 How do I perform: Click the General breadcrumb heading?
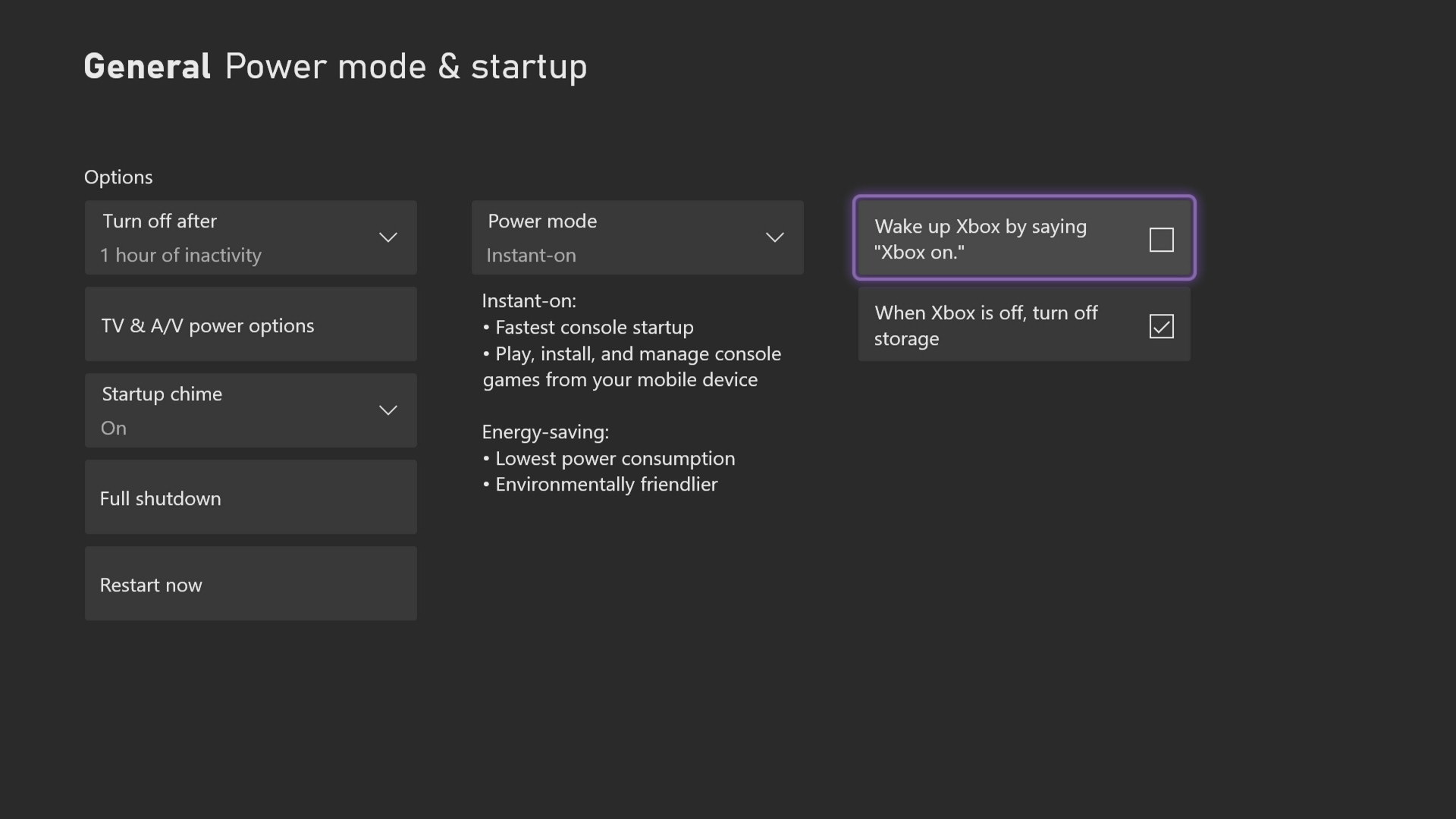146,66
